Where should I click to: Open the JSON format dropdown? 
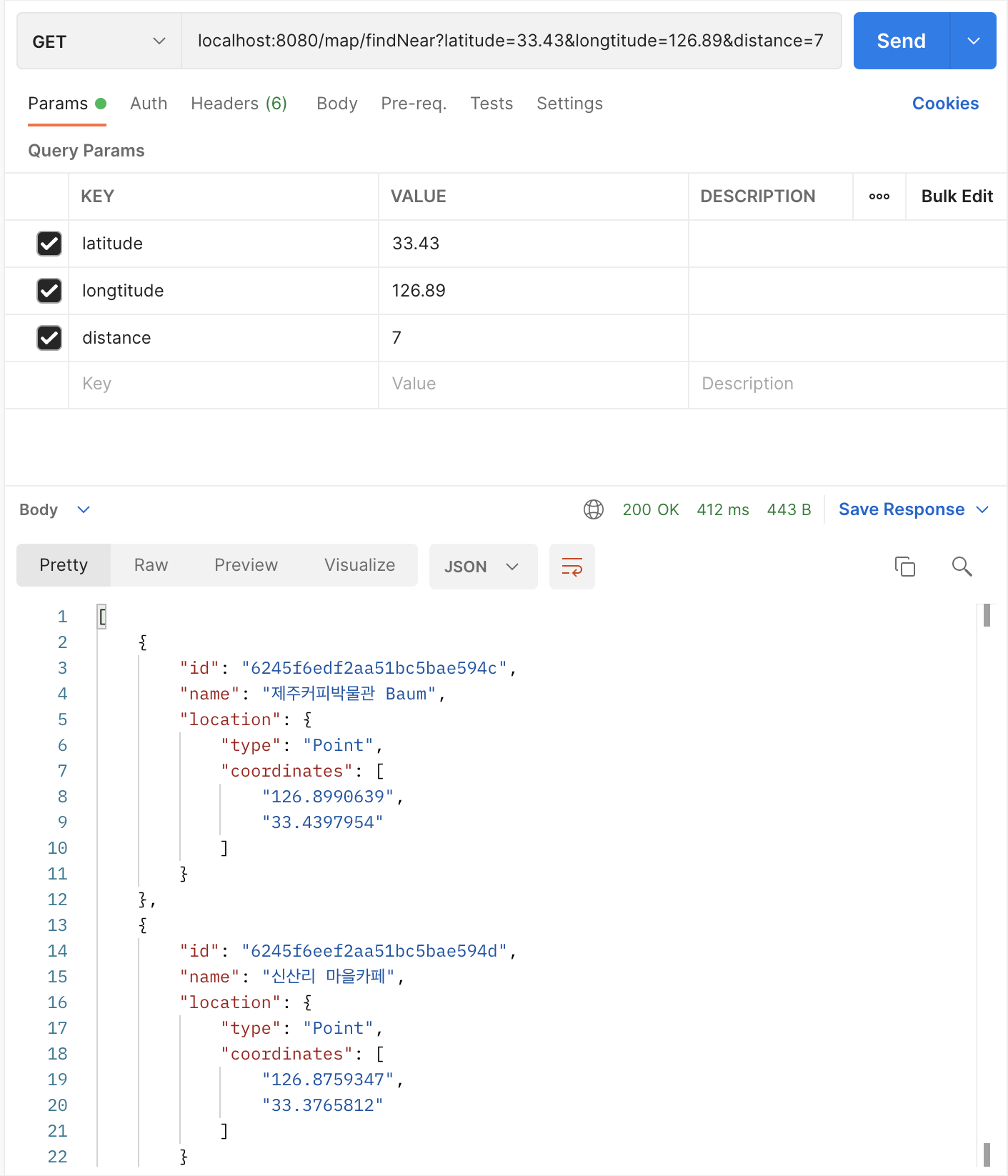[x=483, y=567]
